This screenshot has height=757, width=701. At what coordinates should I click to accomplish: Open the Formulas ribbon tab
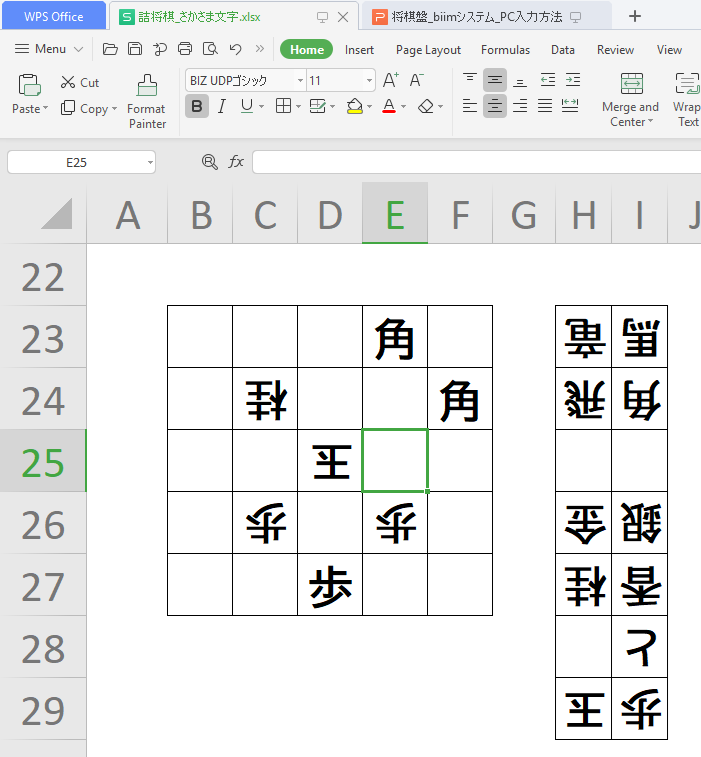click(505, 50)
